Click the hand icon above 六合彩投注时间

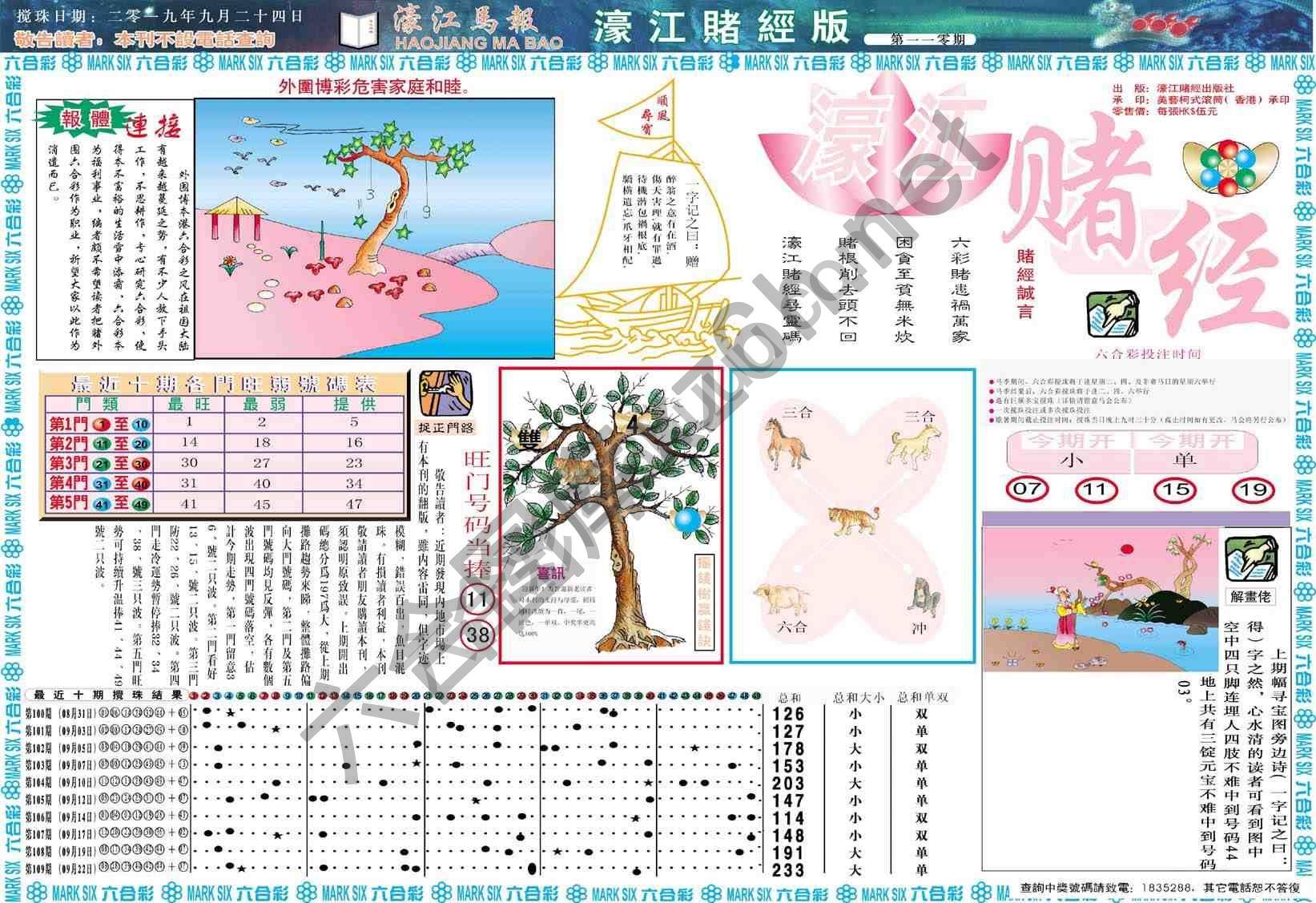pos(1112,314)
